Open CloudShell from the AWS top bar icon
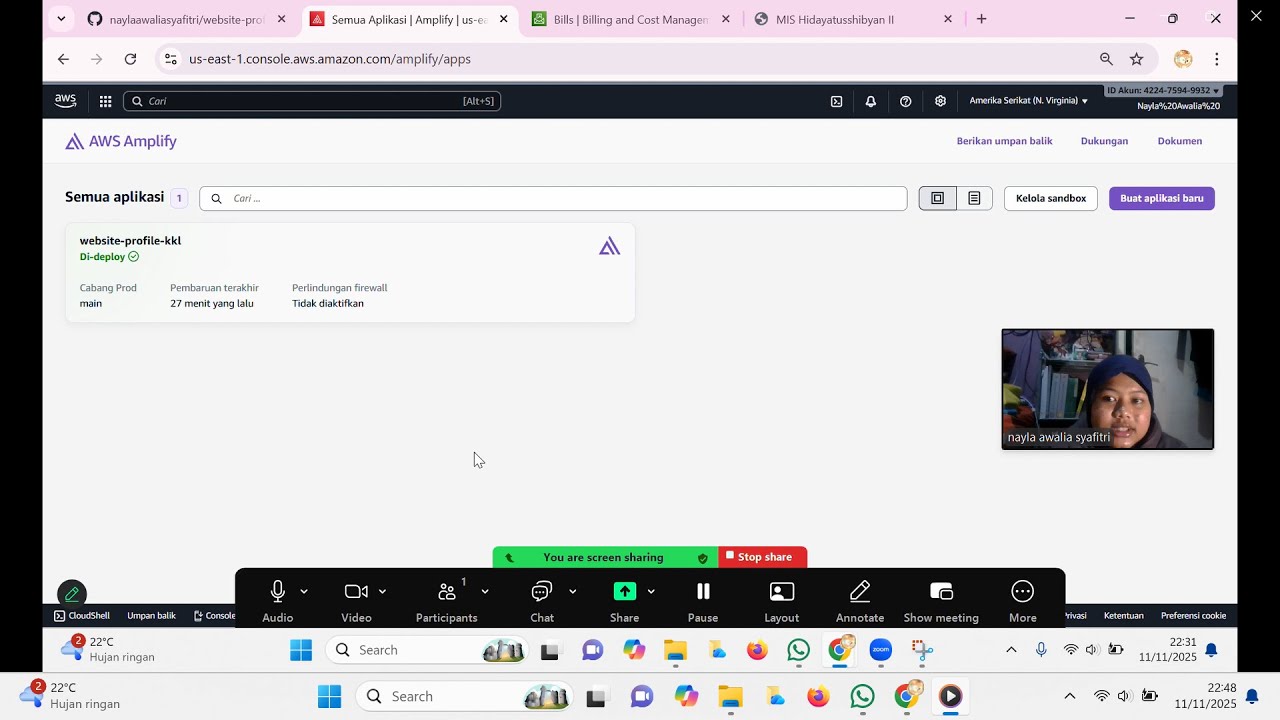Screen dimensions: 1280x720 click(836, 101)
